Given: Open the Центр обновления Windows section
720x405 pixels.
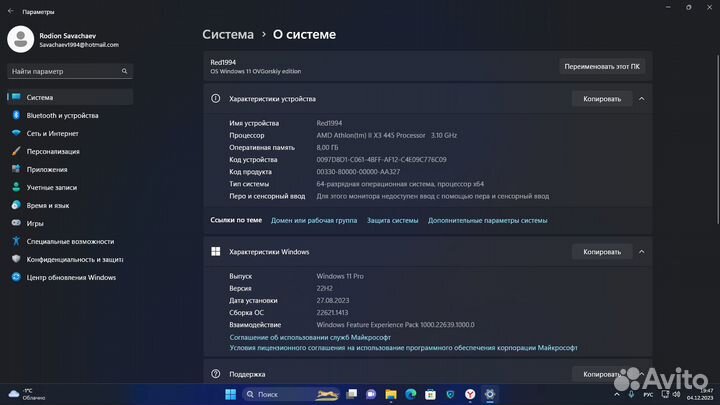Looking at the screenshot, I should pyautogui.click(x=70, y=277).
